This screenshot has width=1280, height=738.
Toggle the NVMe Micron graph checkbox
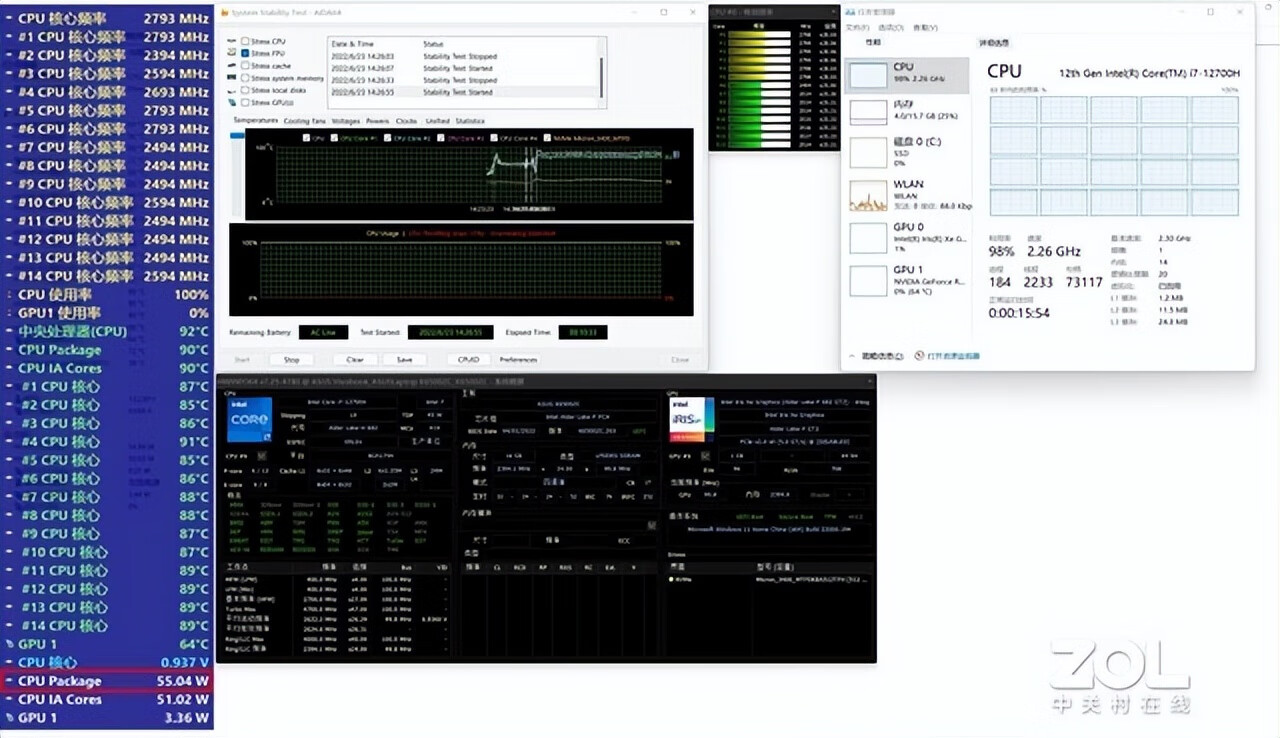pos(547,138)
